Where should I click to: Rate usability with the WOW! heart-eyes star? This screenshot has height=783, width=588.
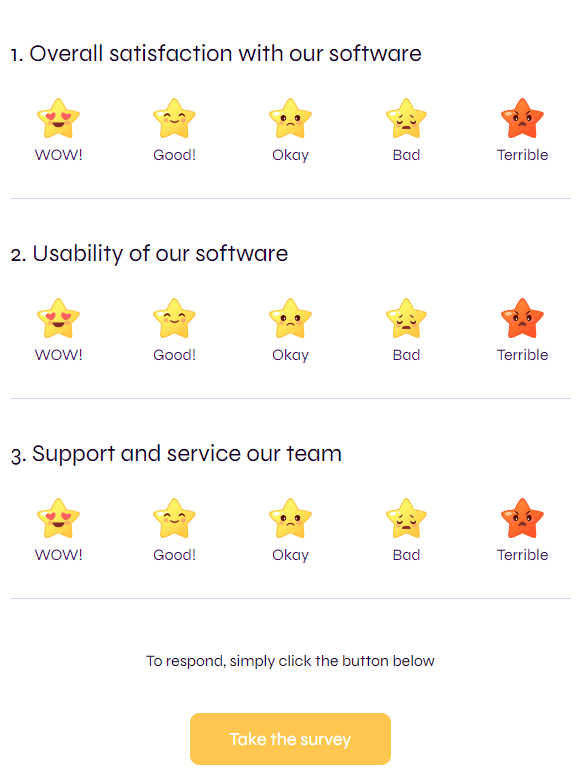coord(58,319)
